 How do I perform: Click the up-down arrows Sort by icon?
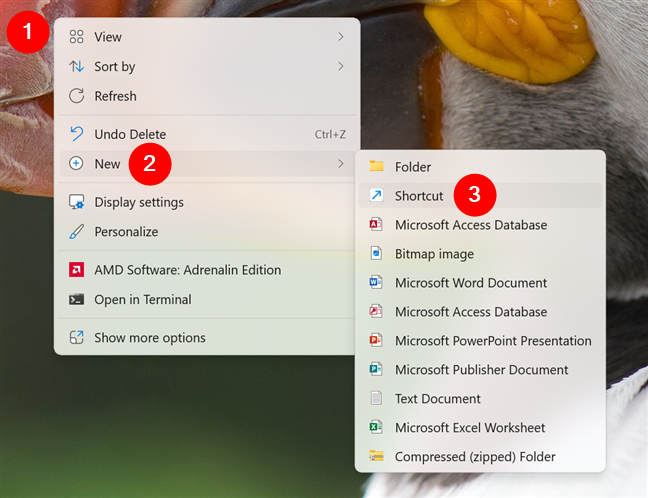point(76,66)
